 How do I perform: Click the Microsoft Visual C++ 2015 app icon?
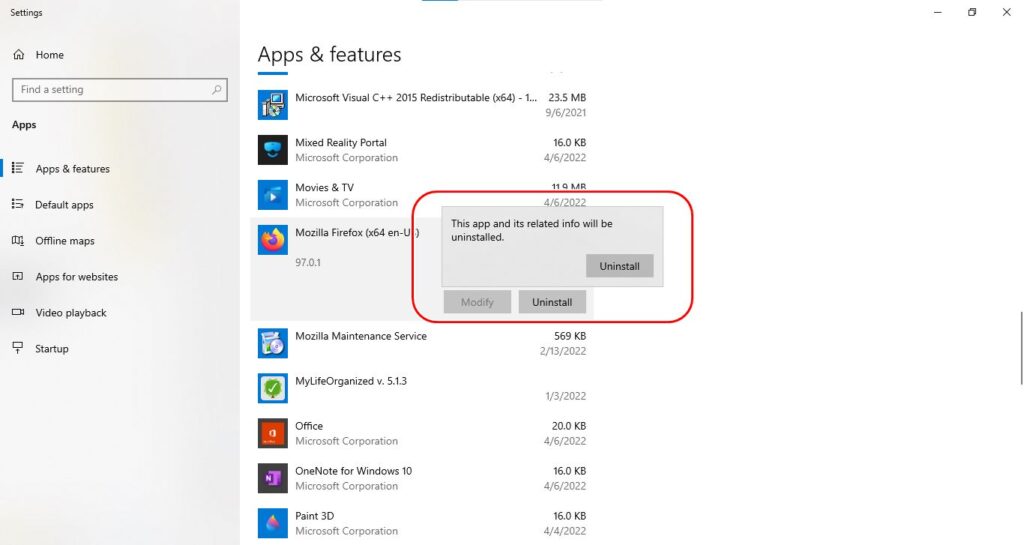point(272,105)
